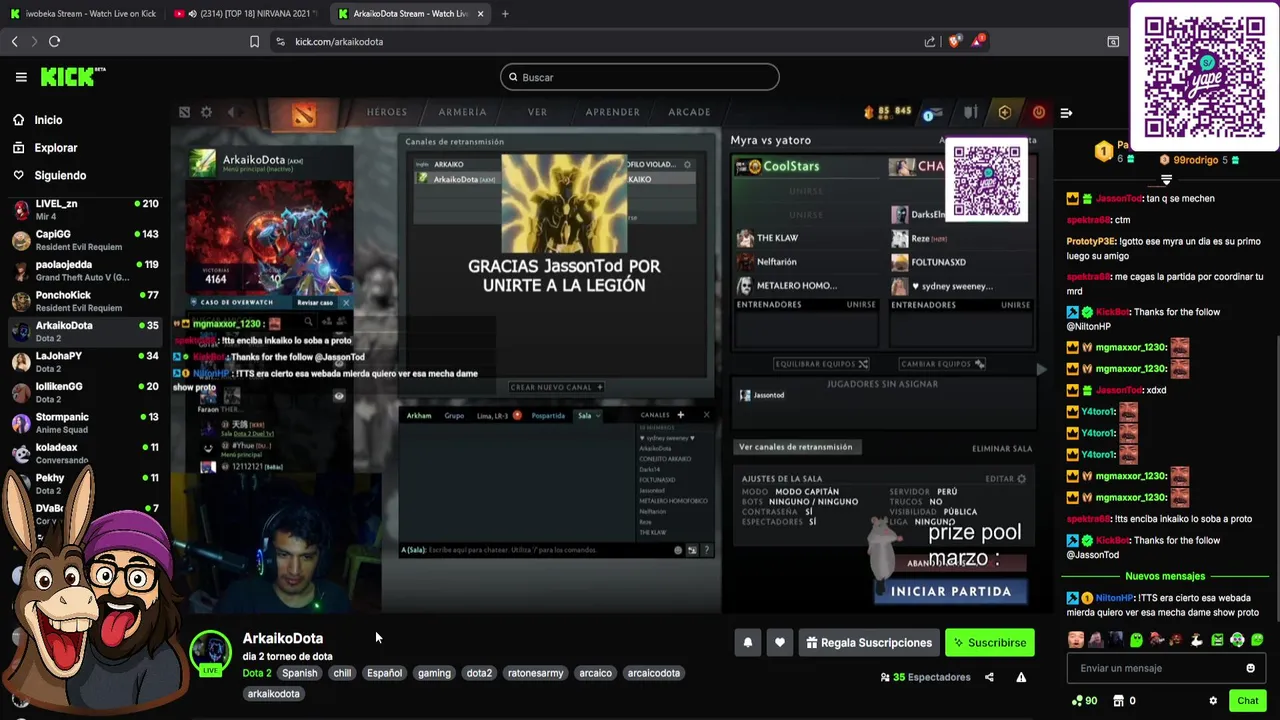Screen dimensions: 1280x720
Task: Open chat settings gear icon
Action: point(1213,701)
